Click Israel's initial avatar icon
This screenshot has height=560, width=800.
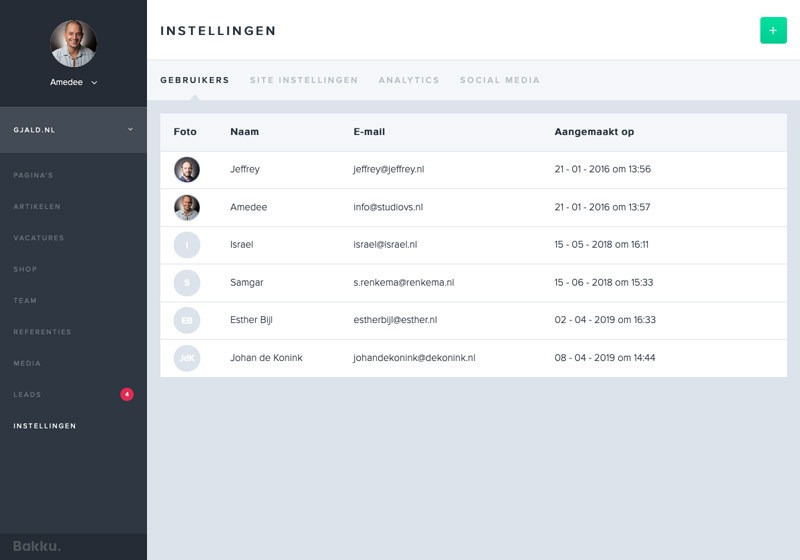pos(187,245)
